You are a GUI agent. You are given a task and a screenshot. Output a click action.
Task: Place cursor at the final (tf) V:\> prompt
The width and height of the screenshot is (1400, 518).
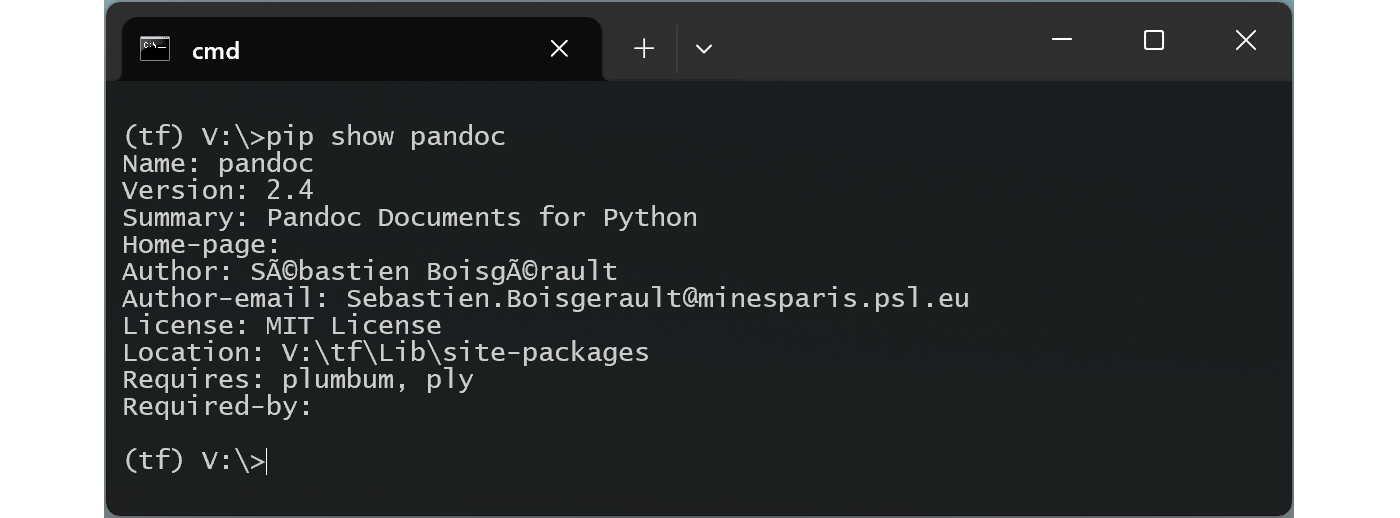tap(267, 460)
